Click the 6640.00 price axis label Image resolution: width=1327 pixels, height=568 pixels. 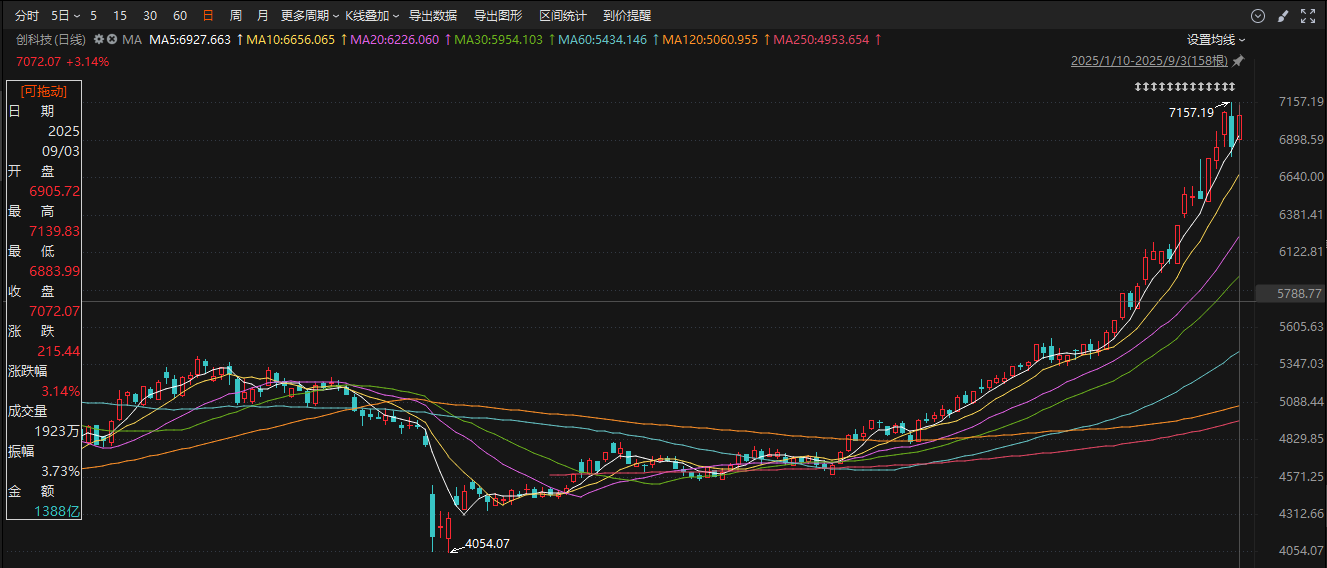click(x=1301, y=177)
